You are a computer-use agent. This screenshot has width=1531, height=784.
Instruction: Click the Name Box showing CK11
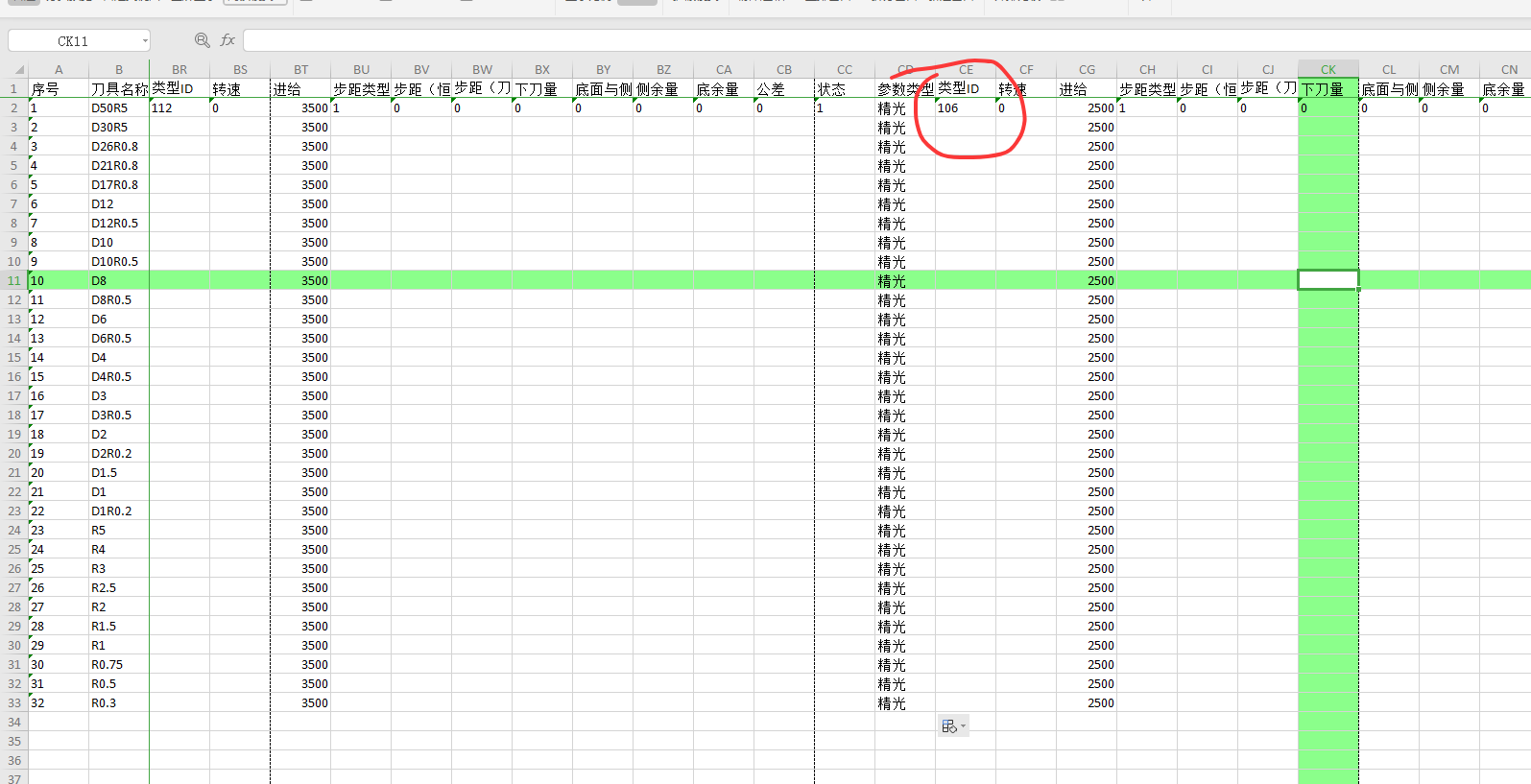pyautogui.click(x=73, y=40)
